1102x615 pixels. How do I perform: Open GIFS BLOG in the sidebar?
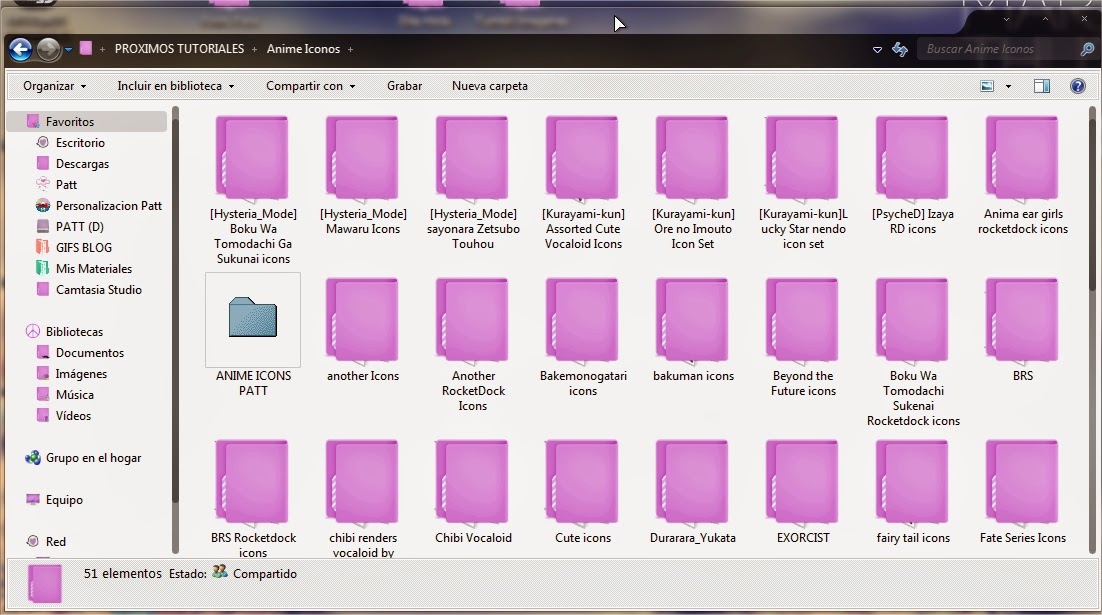click(84, 247)
